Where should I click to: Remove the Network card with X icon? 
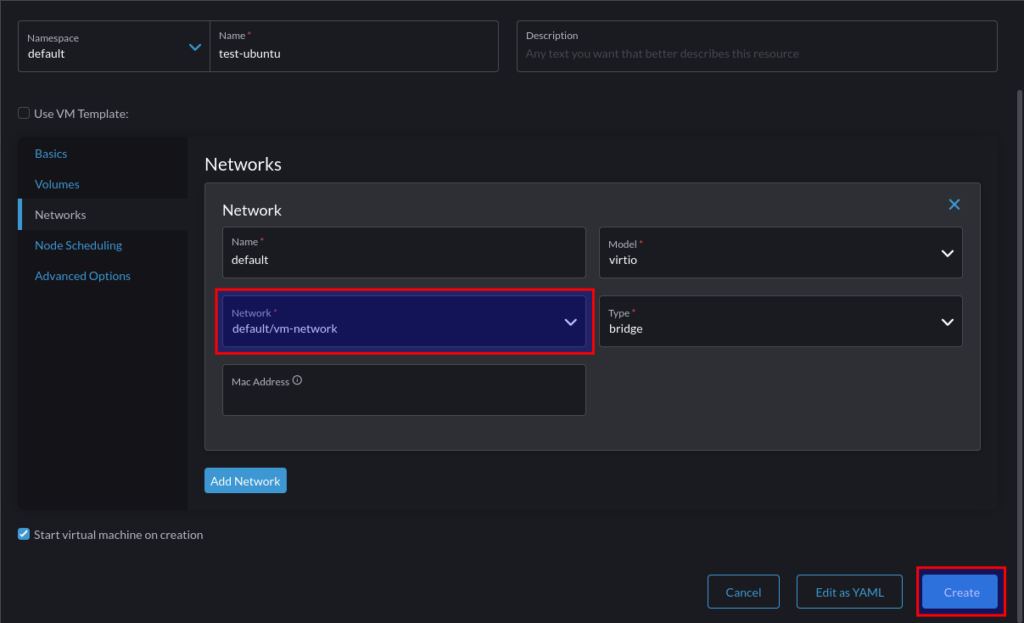pyautogui.click(x=953, y=204)
